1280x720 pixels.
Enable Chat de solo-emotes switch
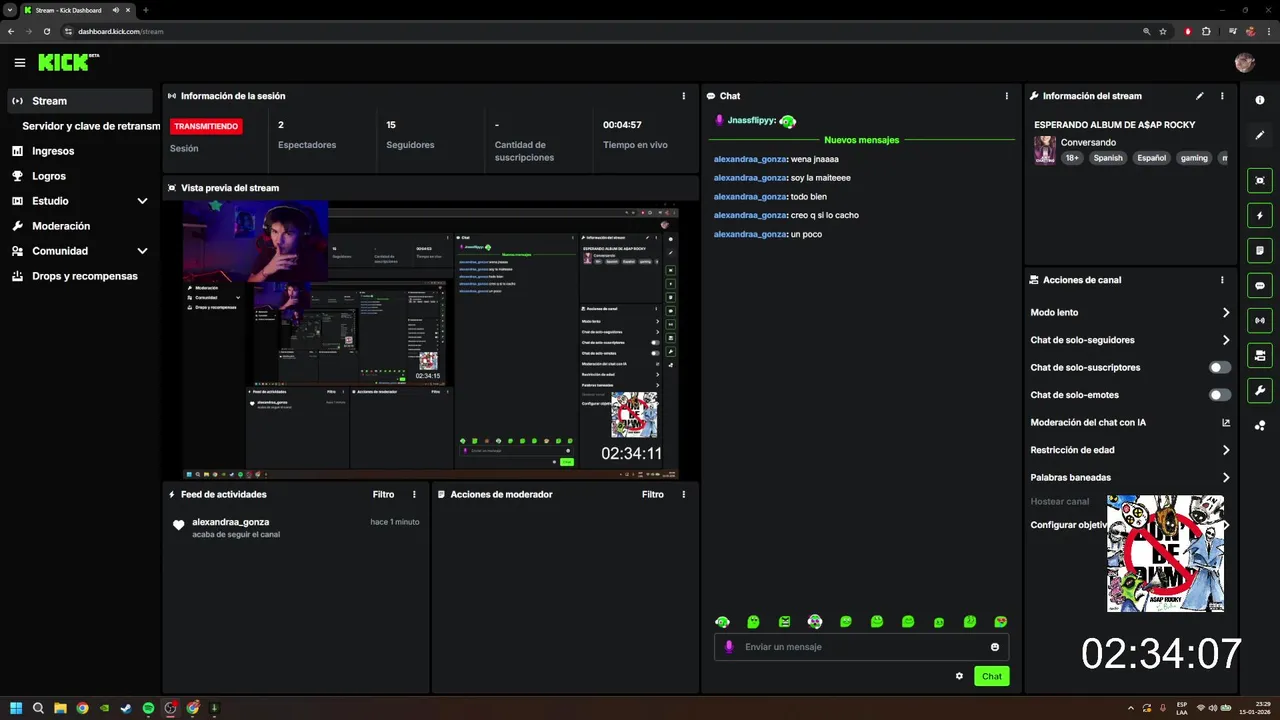[1220, 395]
